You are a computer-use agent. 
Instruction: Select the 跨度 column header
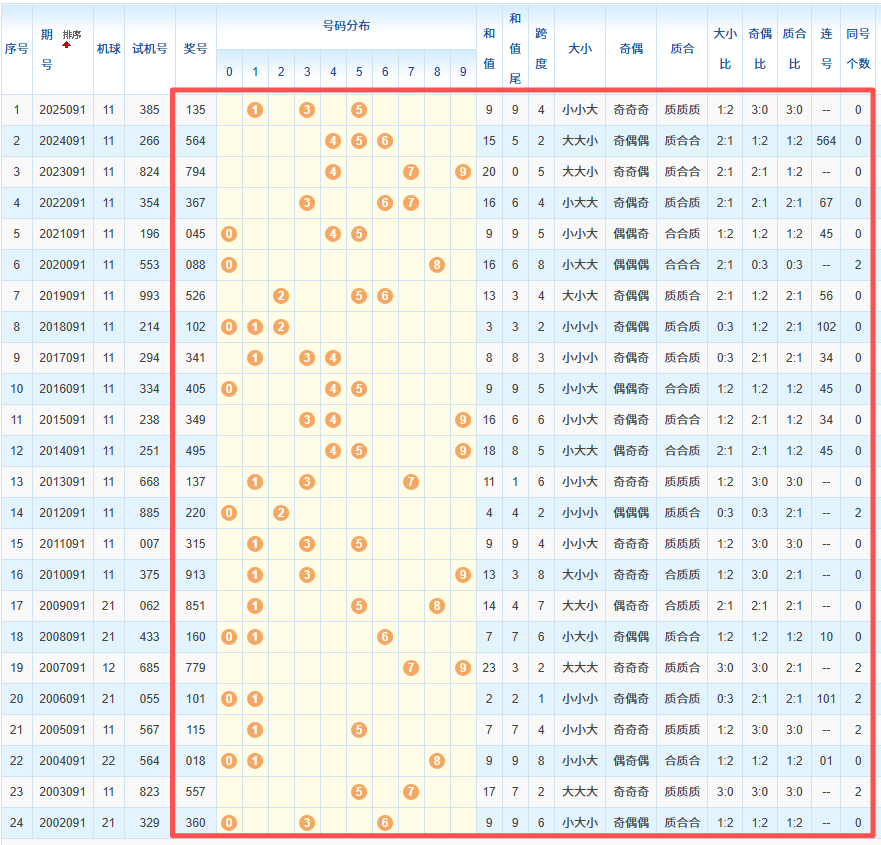coord(541,47)
